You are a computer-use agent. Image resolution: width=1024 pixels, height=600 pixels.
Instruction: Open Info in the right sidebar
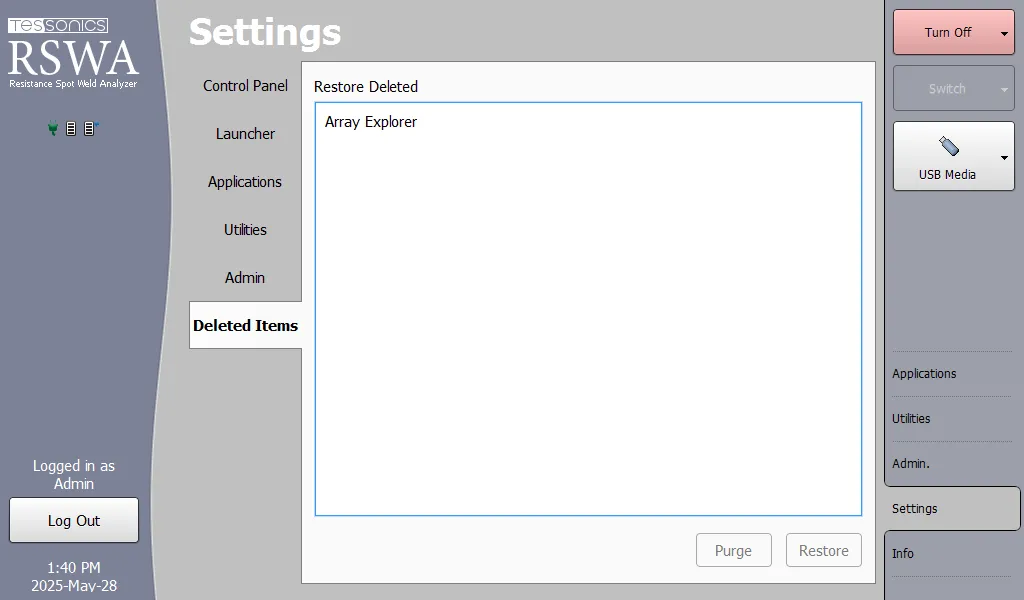(x=903, y=554)
